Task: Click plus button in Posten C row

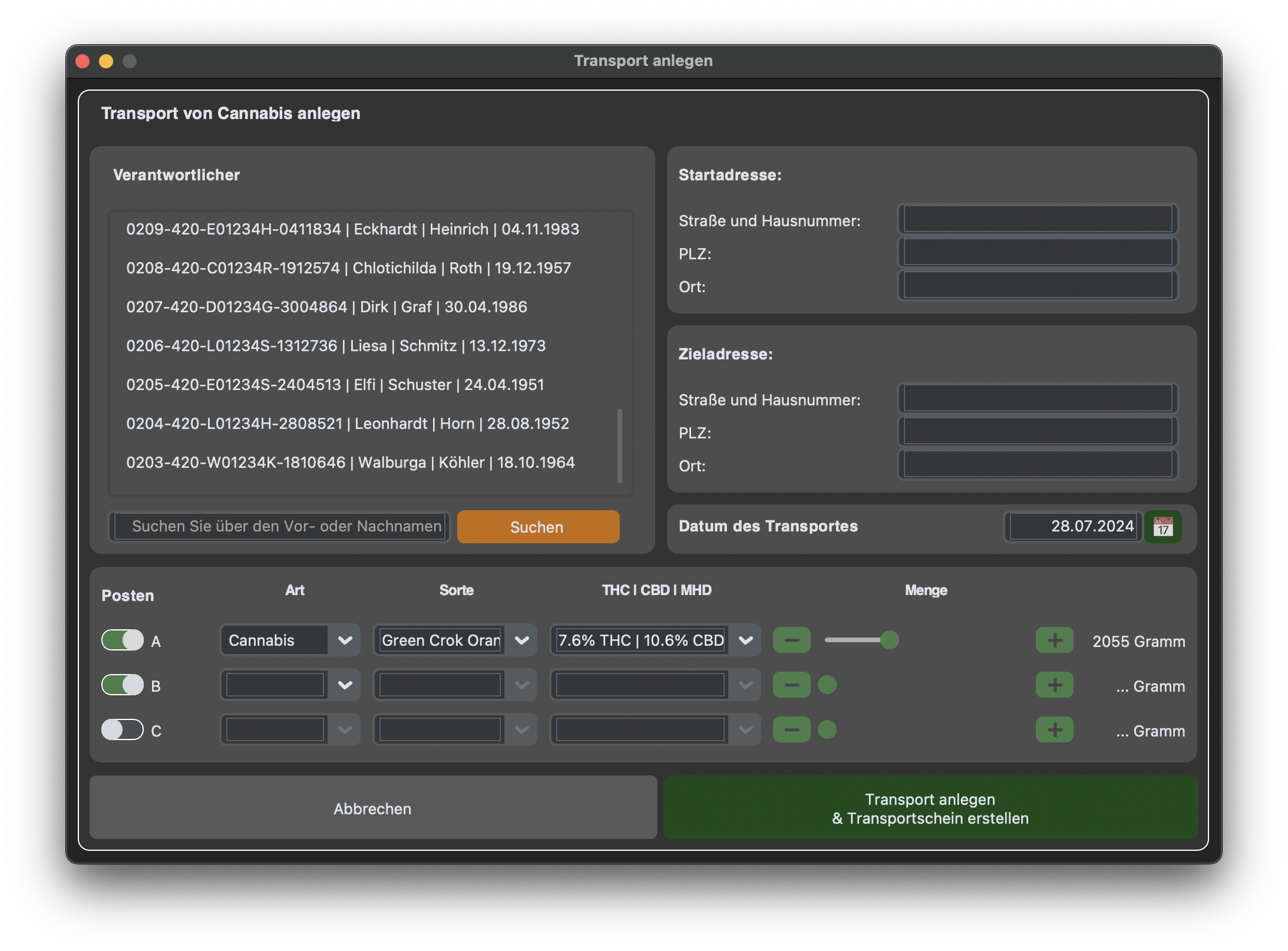Action: [1054, 730]
